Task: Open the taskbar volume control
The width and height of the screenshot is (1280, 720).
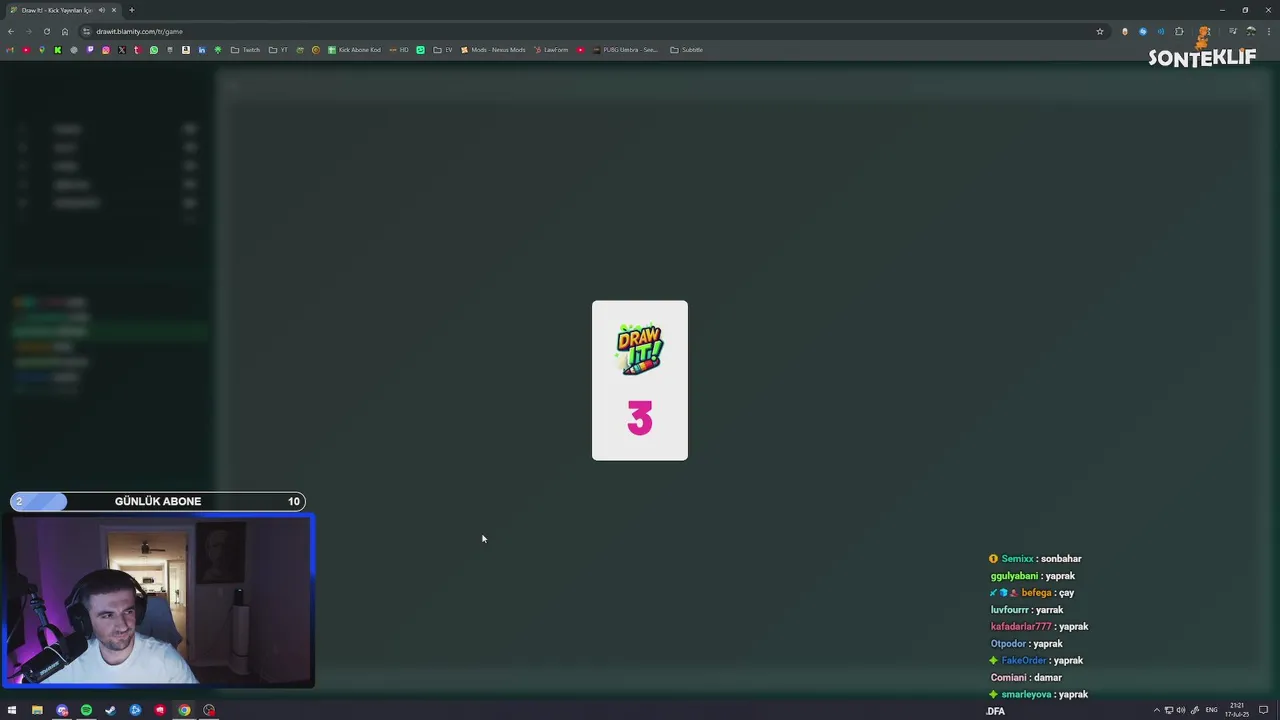Action: tap(1181, 710)
